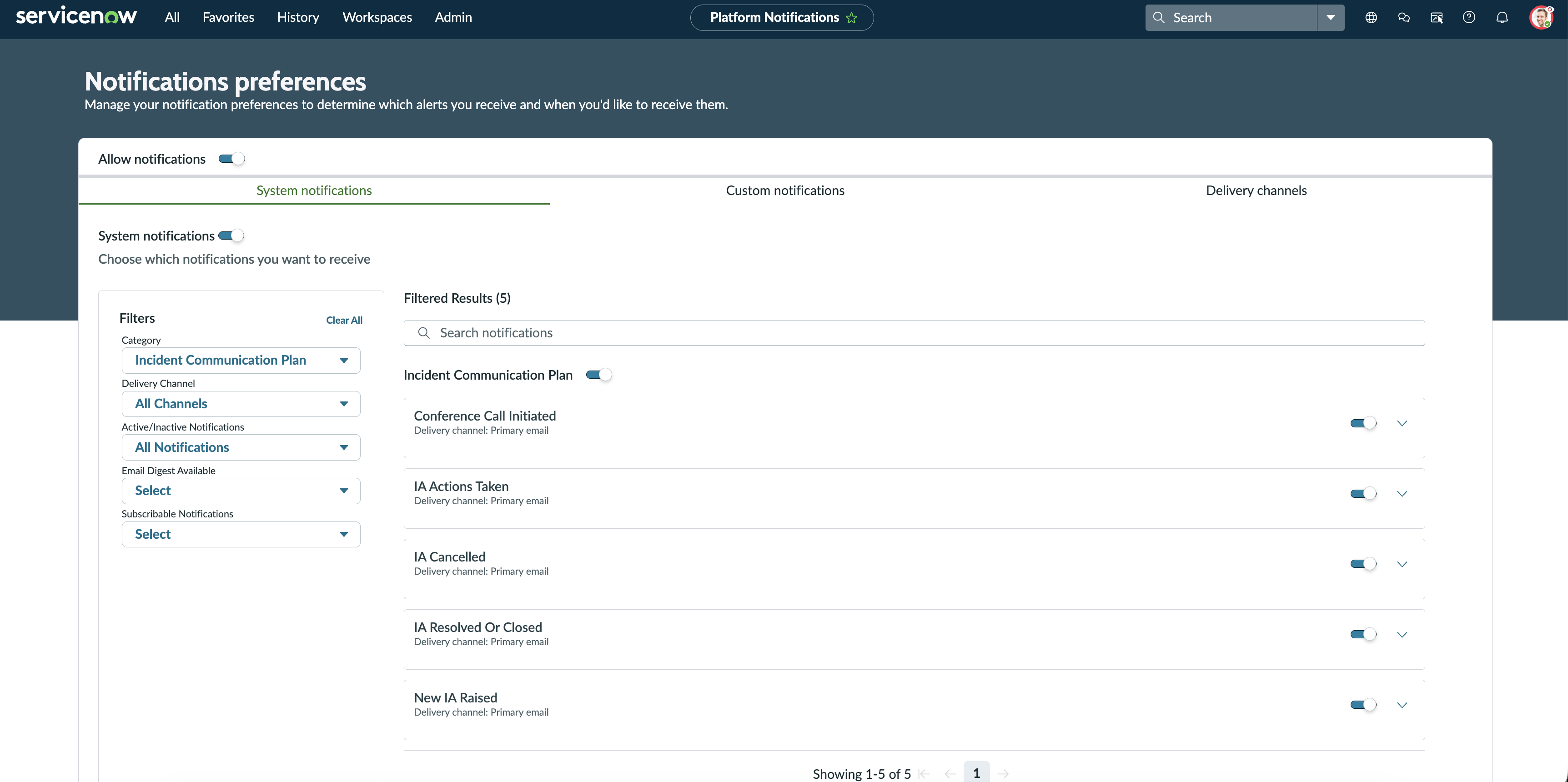Open Subscribable Notifications dropdown
This screenshot has width=1568, height=782.
click(x=241, y=534)
